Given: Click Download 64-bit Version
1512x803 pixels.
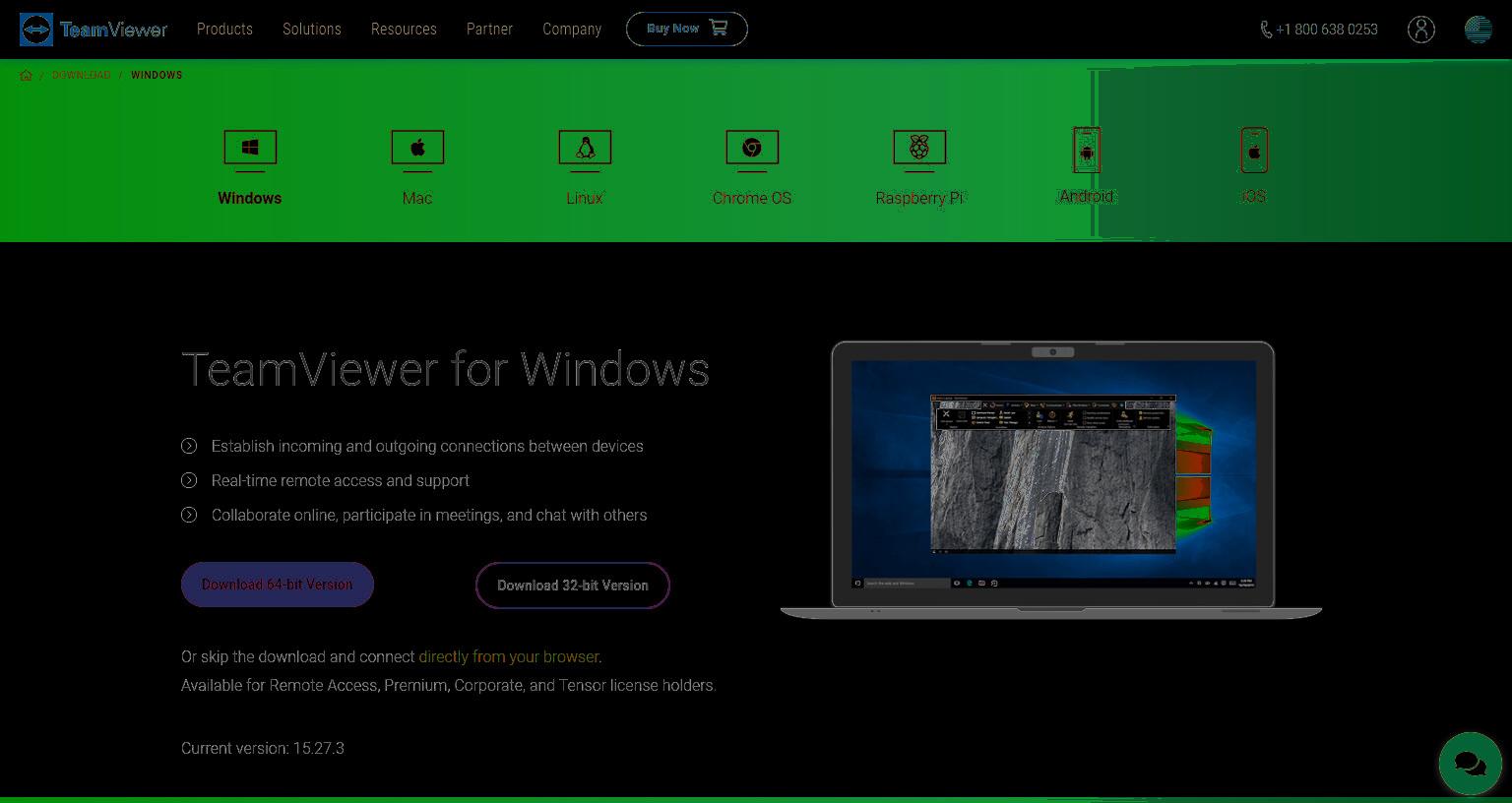Looking at the screenshot, I should (278, 585).
